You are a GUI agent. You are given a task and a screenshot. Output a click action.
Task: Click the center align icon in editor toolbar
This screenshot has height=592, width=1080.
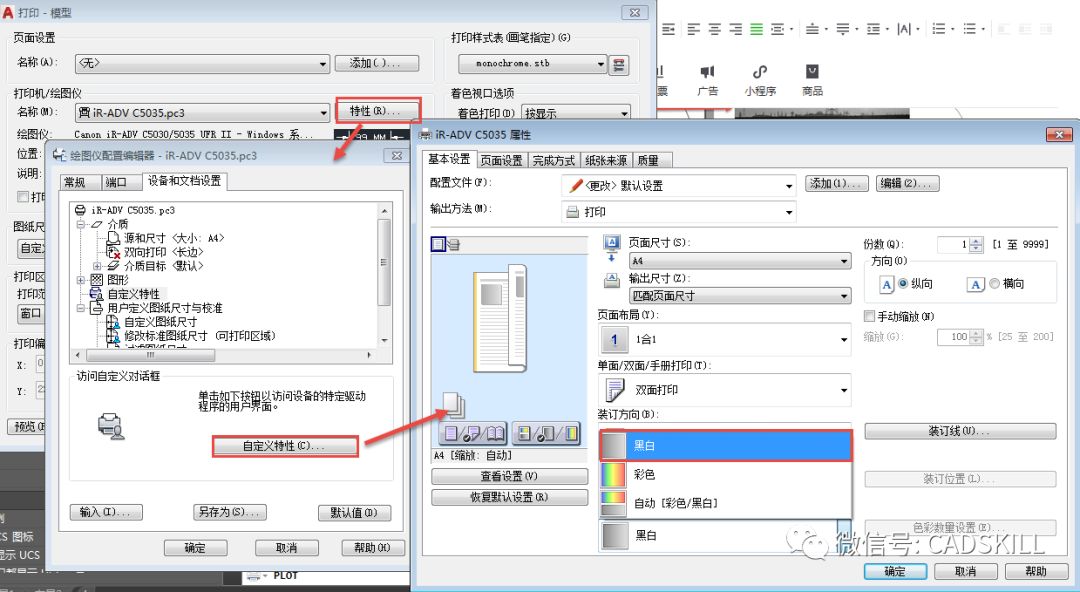click(x=715, y=29)
